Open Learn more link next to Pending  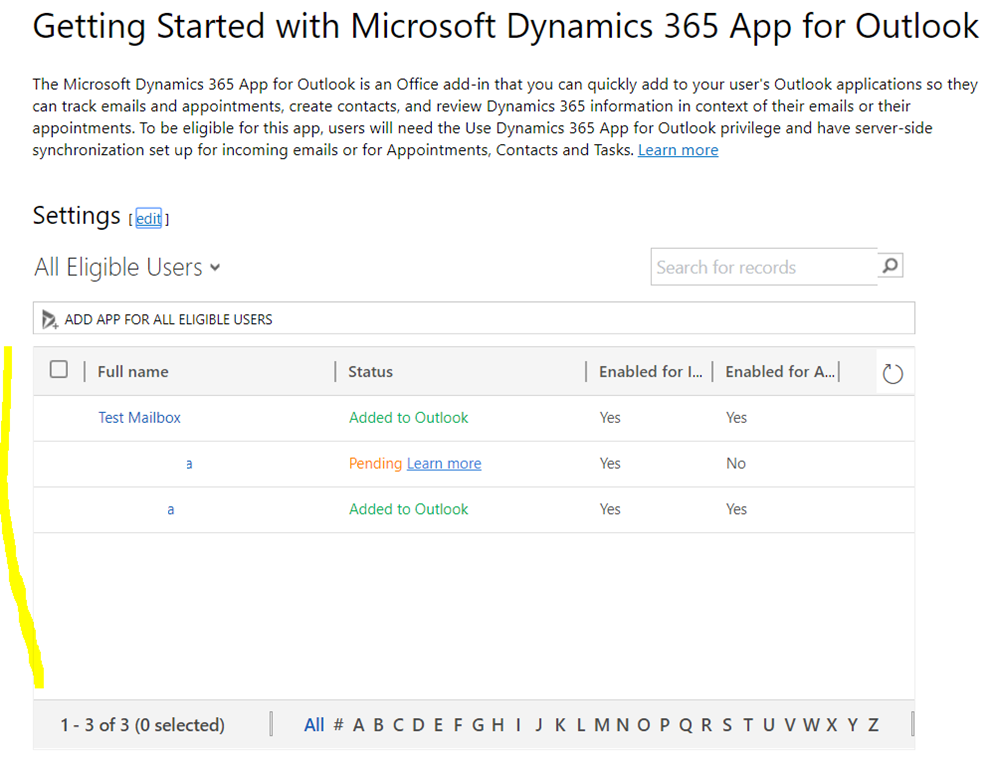(x=444, y=464)
